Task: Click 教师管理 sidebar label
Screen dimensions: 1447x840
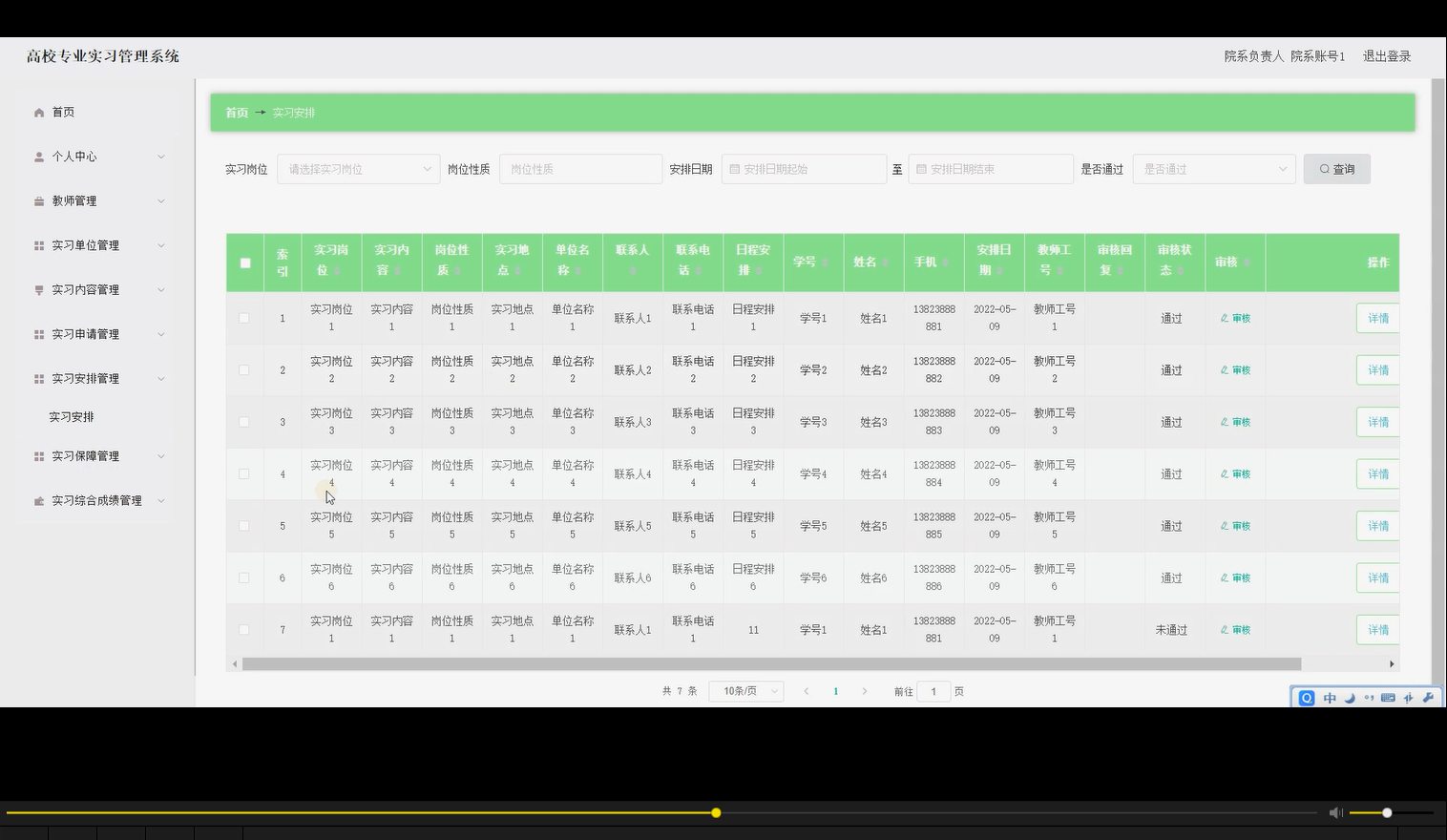Action: tap(74, 201)
